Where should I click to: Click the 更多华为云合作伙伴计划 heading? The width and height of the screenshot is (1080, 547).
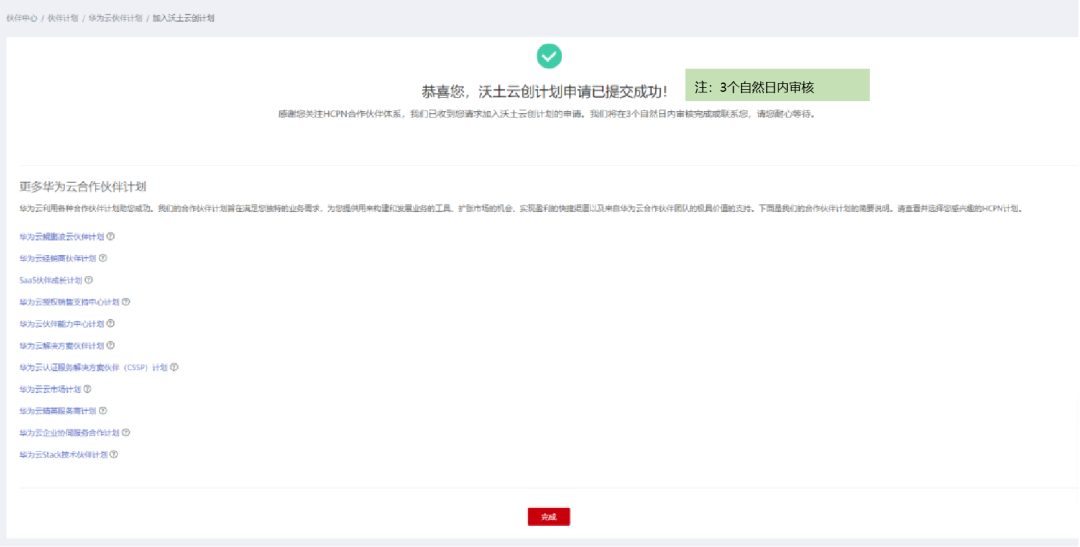(x=83, y=187)
